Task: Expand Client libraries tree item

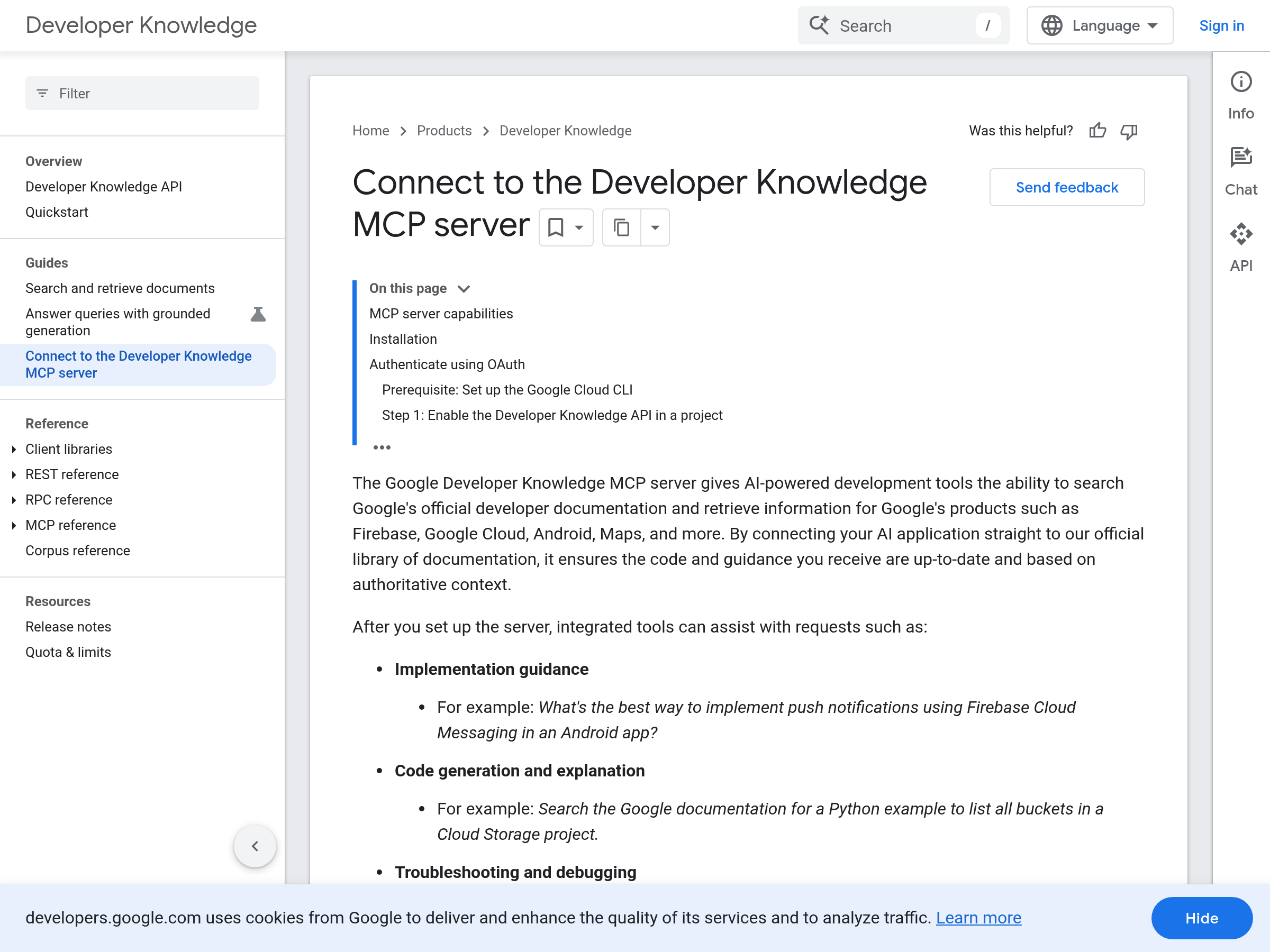Action: coord(14,450)
